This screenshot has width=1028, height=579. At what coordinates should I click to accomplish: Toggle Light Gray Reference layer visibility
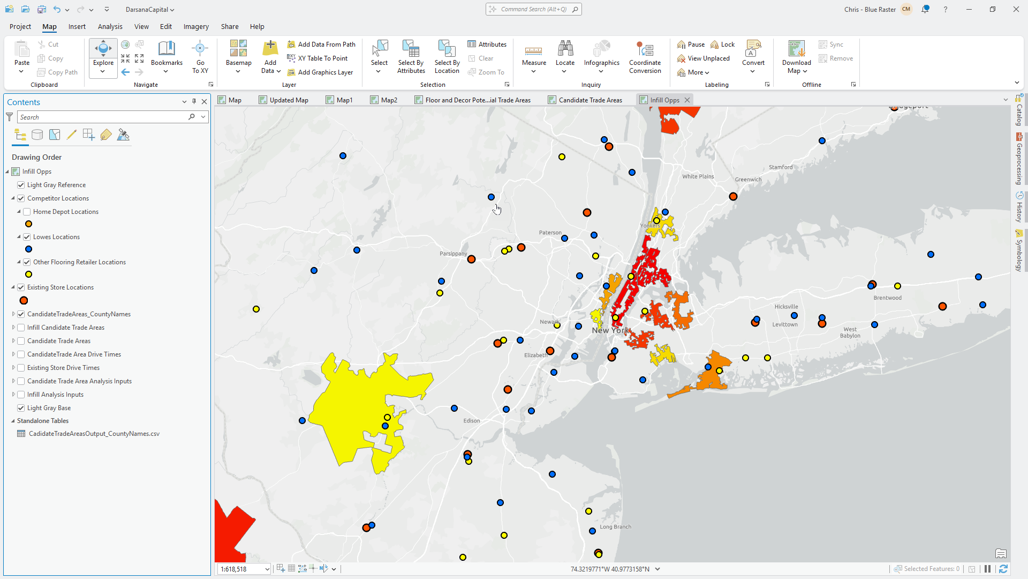(x=21, y=185)
